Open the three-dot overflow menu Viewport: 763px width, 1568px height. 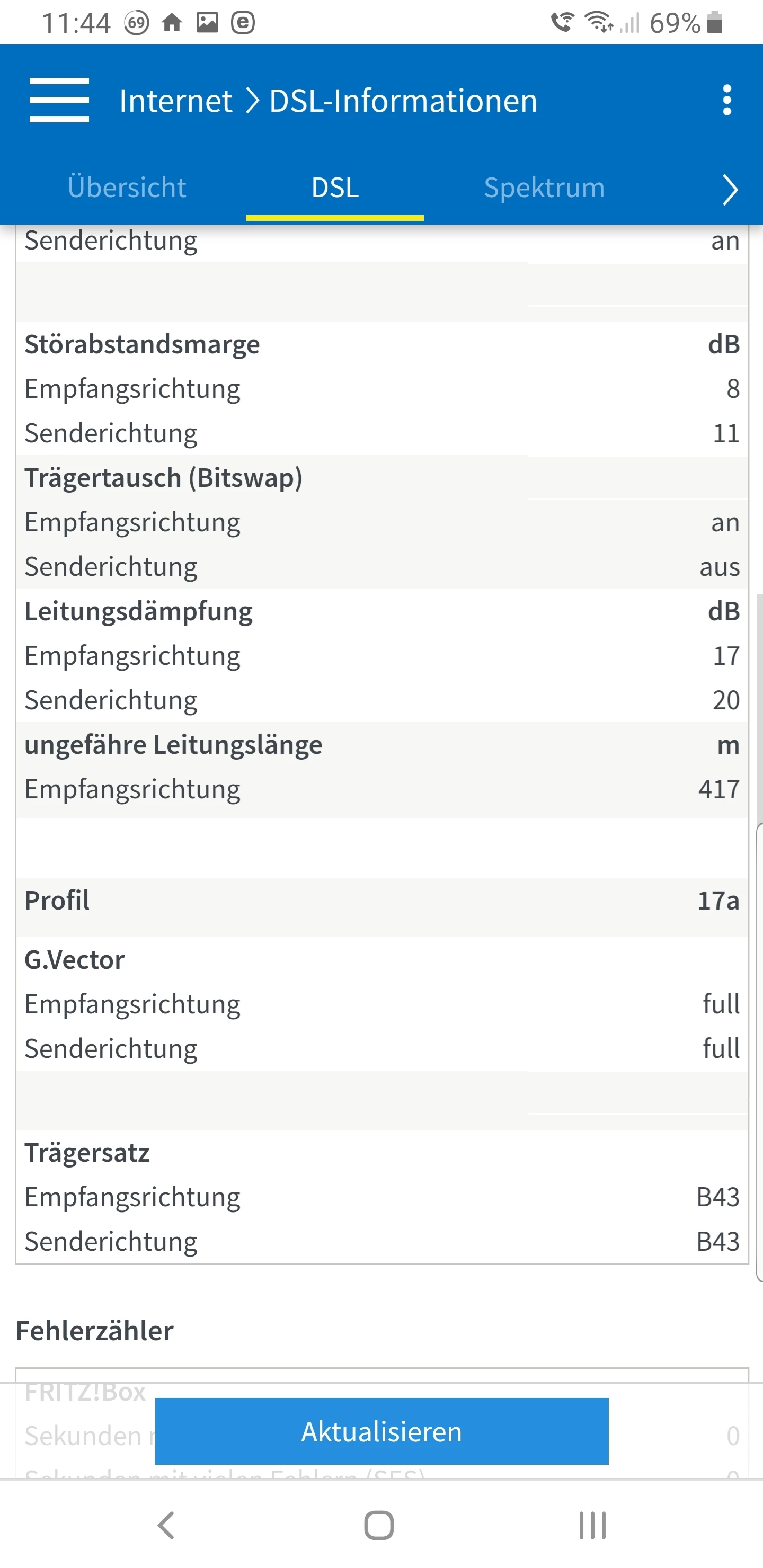726,101
